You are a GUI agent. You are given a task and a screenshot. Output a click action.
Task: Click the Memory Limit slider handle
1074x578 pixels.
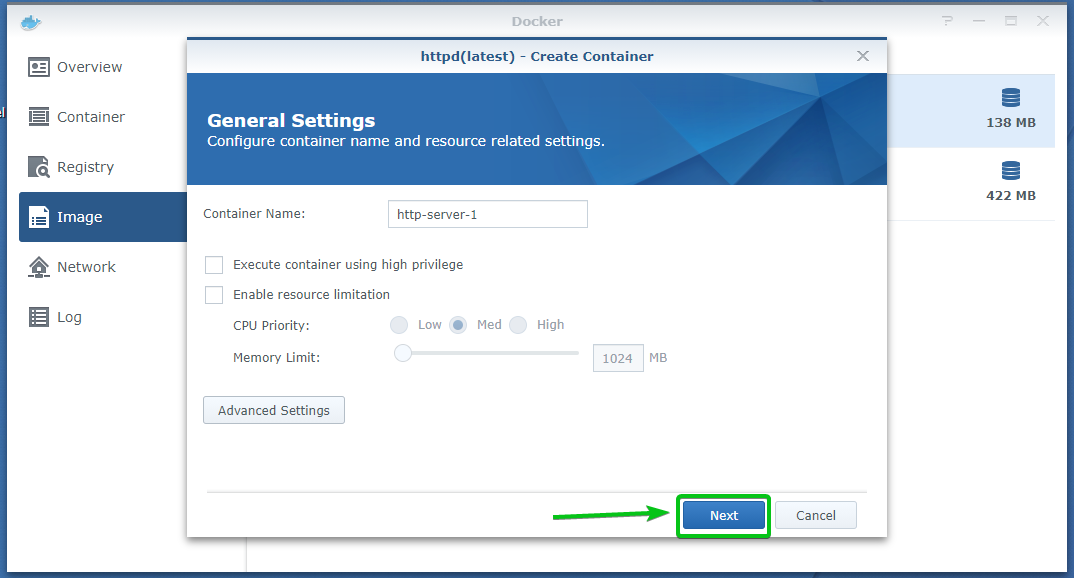click(x=403, y=353)
